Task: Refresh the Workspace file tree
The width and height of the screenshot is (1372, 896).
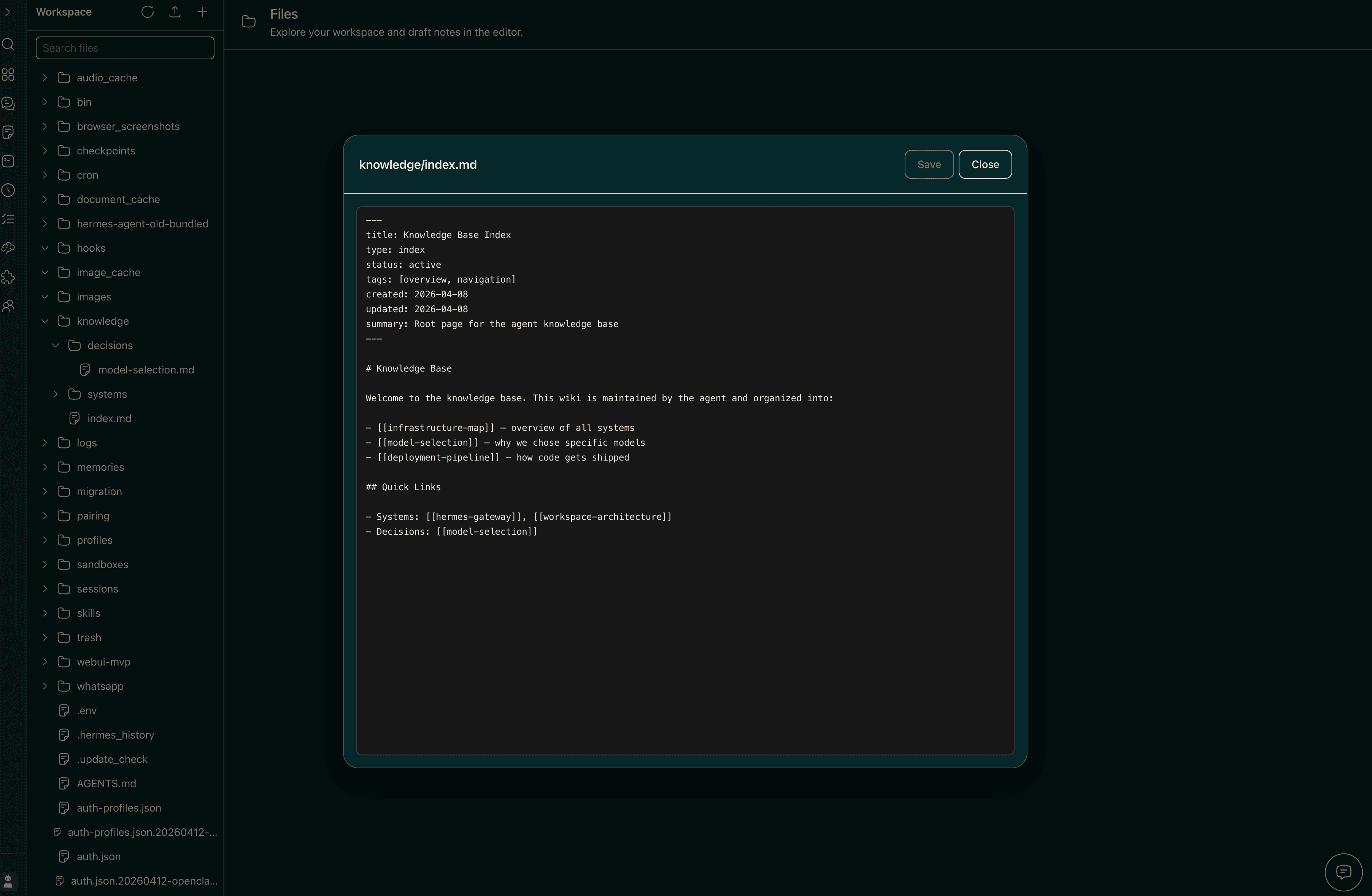Action: pyautogui.click(x=148, y=12)
